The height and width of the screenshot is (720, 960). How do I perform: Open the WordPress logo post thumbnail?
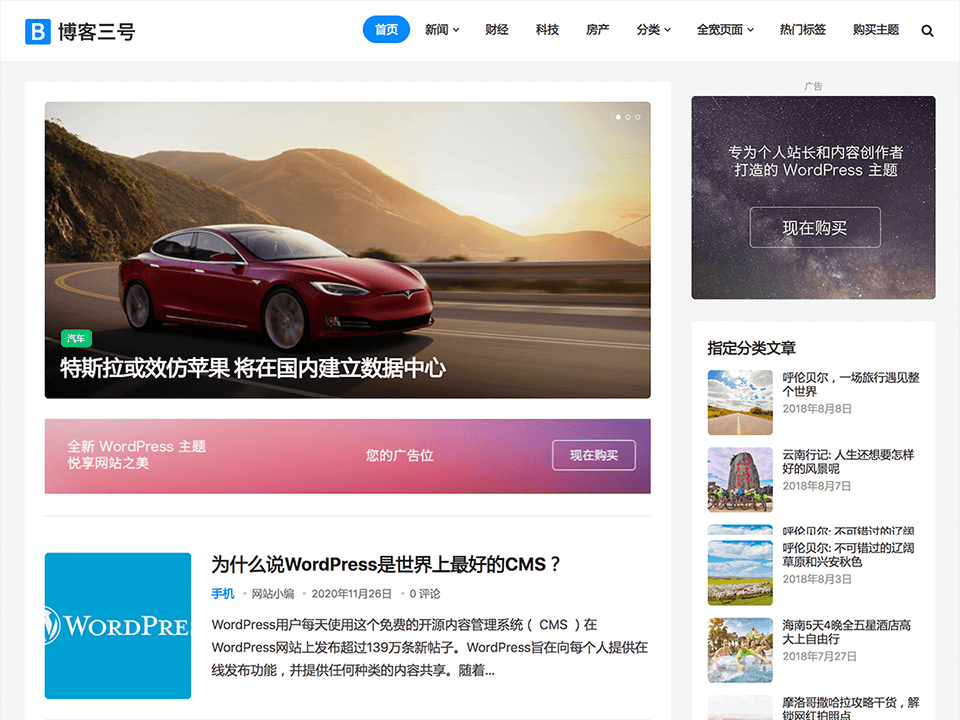point(118,626)
